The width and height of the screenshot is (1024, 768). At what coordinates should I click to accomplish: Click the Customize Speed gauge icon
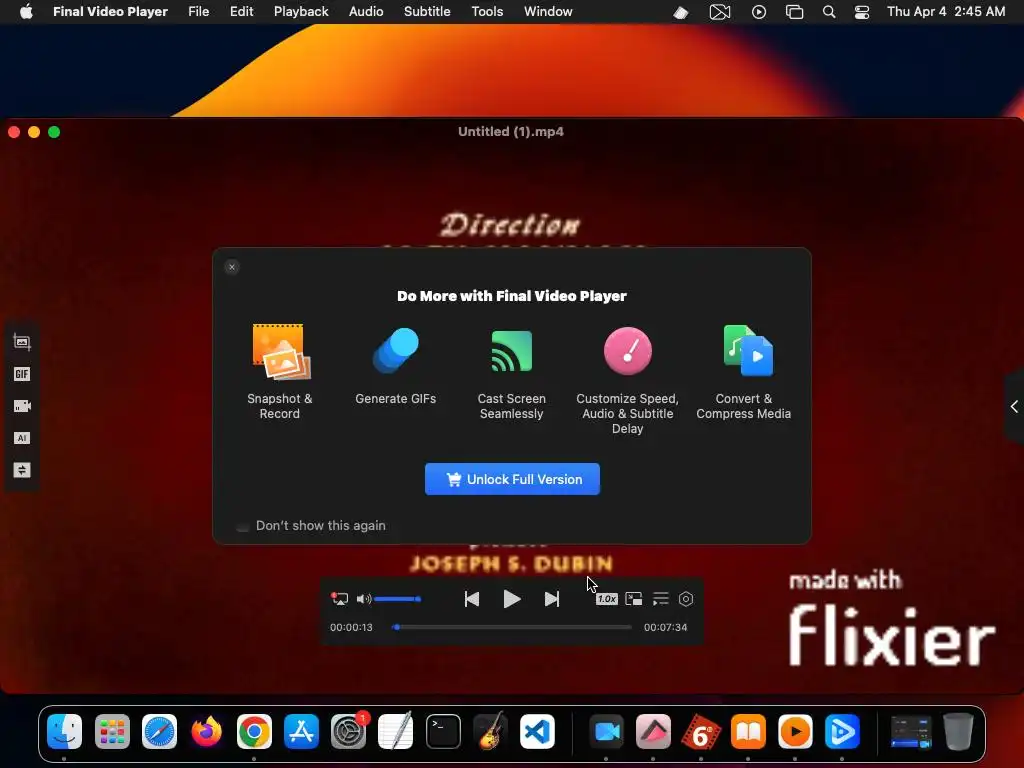coord(628,351)
